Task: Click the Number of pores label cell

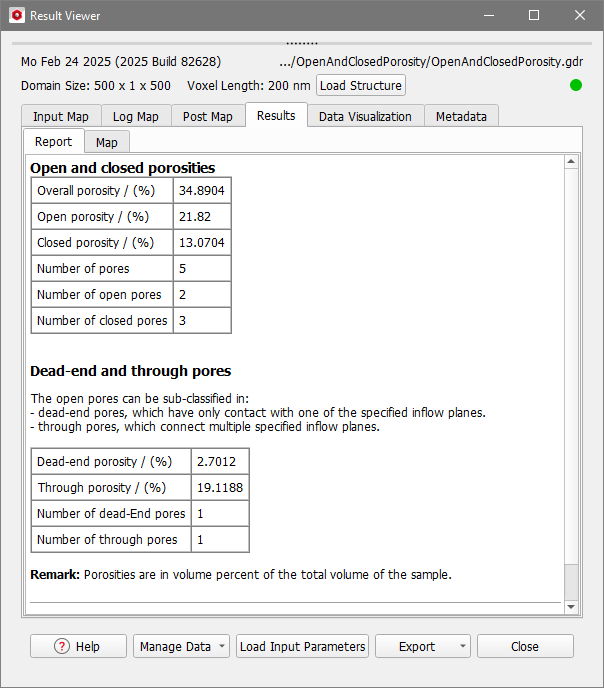Action: (102, 268)
